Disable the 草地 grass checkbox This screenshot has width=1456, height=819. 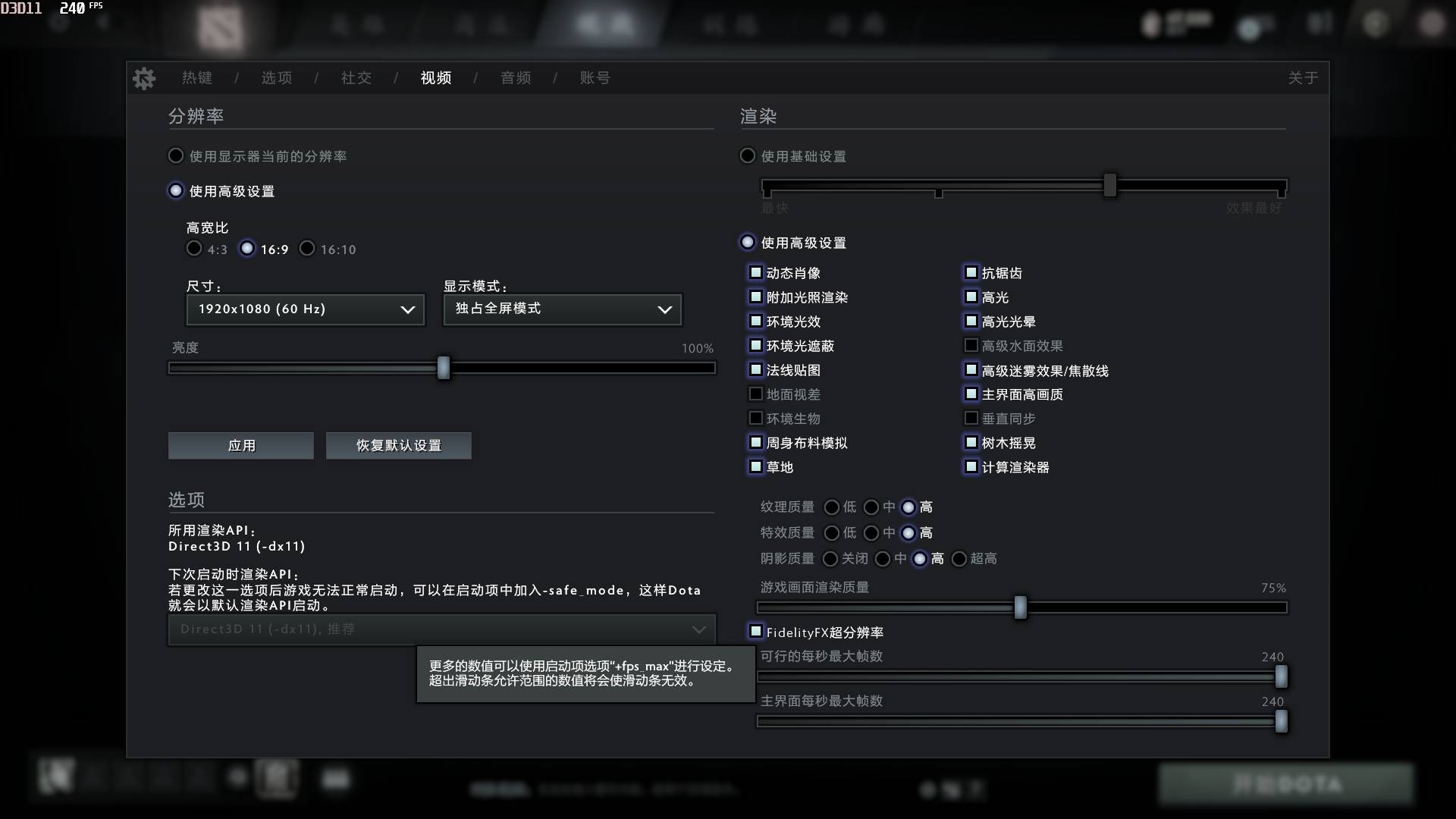(755, 466)
